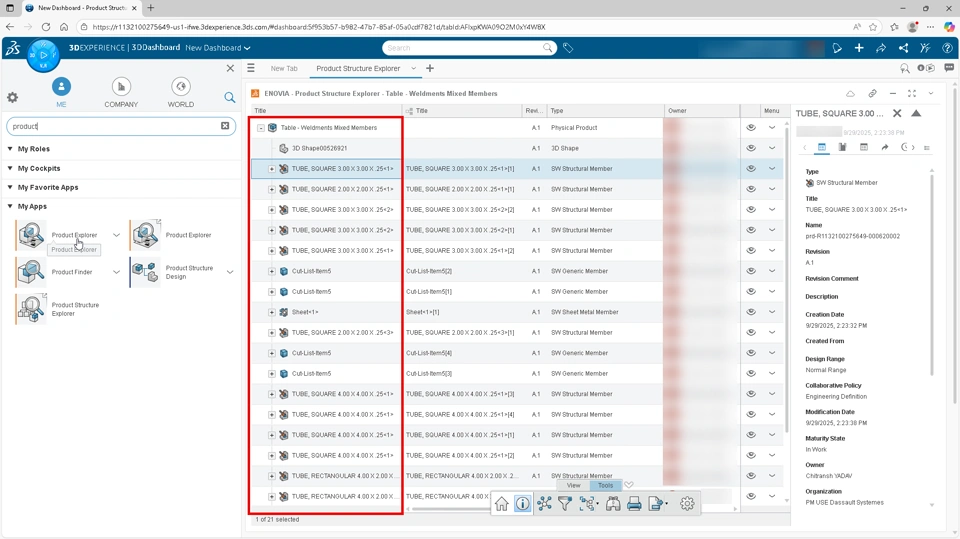This screenshot has height=539, width=960.
Task: Open the export icon dropdown arrow
Action: [667, 503]
